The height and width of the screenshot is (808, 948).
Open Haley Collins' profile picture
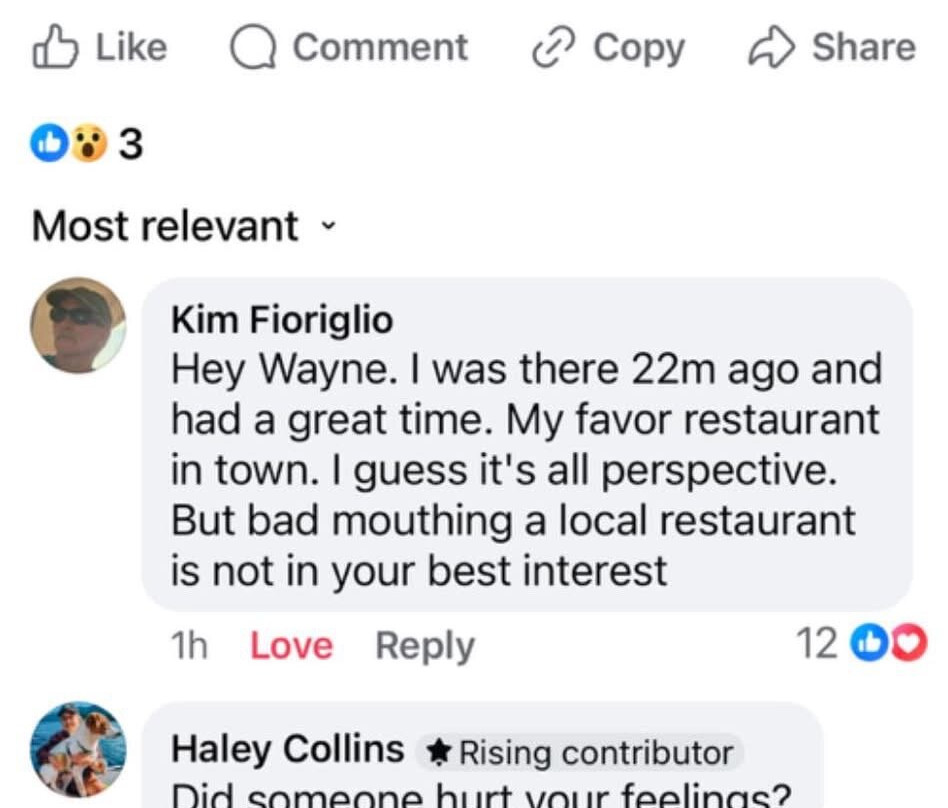coord(78,750)
